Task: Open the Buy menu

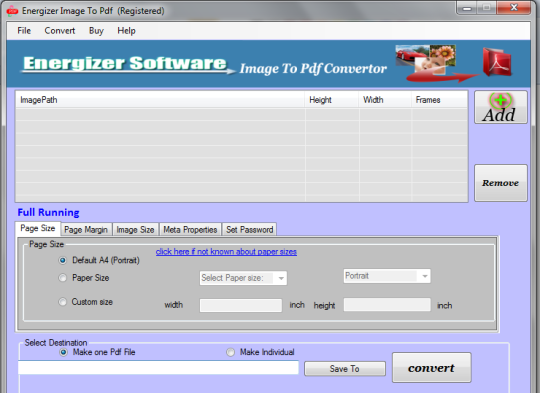Action: (x=96, y=31)
